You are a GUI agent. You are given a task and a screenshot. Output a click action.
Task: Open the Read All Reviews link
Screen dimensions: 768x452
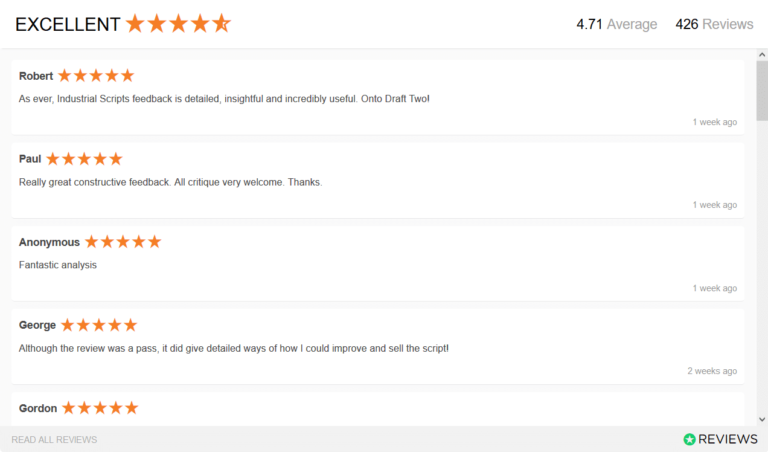[54, 440]
